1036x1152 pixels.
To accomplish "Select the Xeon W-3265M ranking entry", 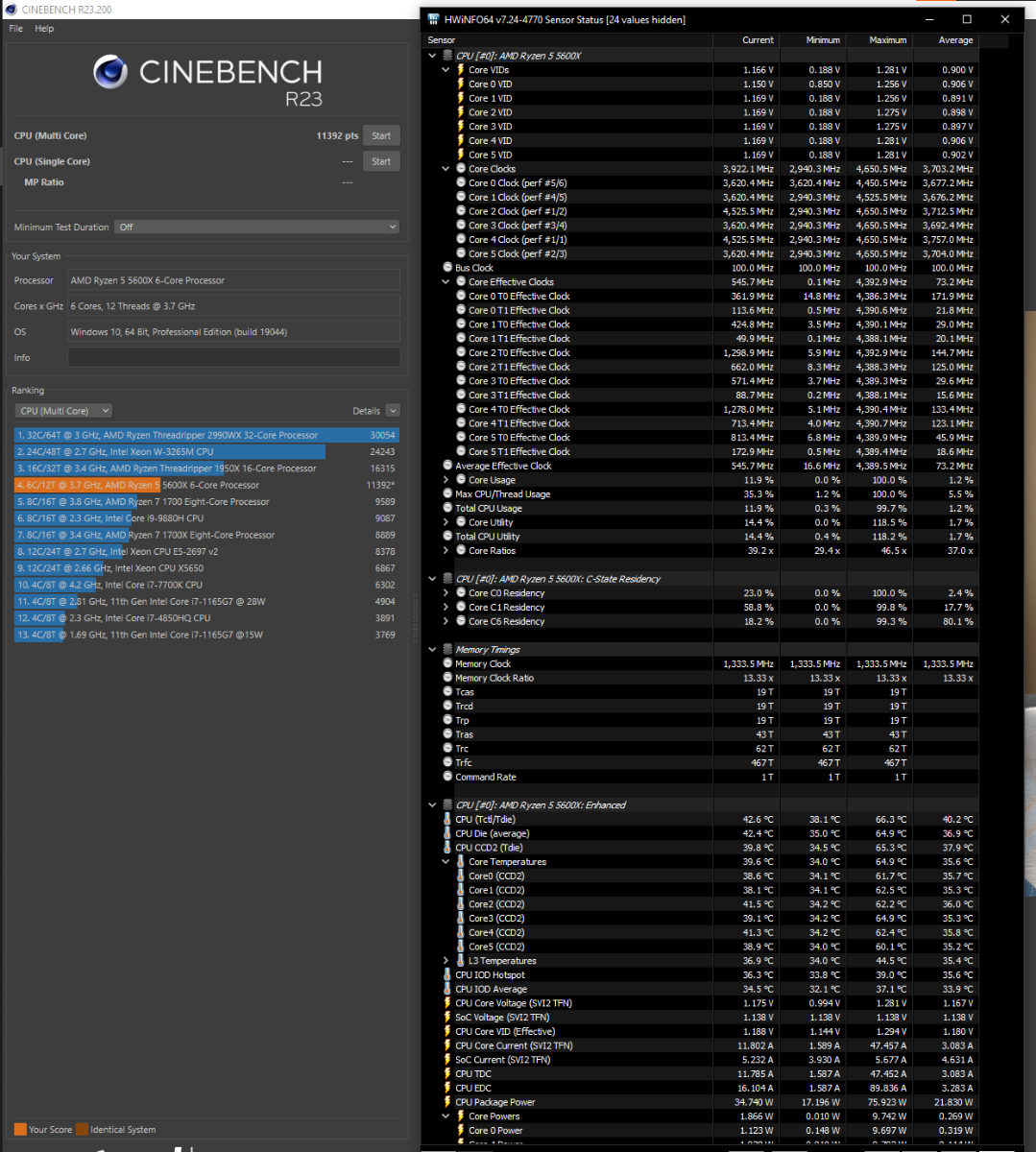I will point(206,451).
